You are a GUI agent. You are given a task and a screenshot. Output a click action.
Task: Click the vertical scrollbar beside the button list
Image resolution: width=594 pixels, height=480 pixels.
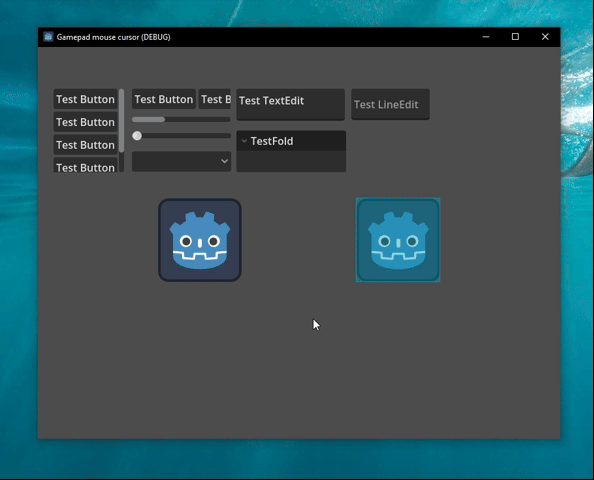click(x=121, y=120)
